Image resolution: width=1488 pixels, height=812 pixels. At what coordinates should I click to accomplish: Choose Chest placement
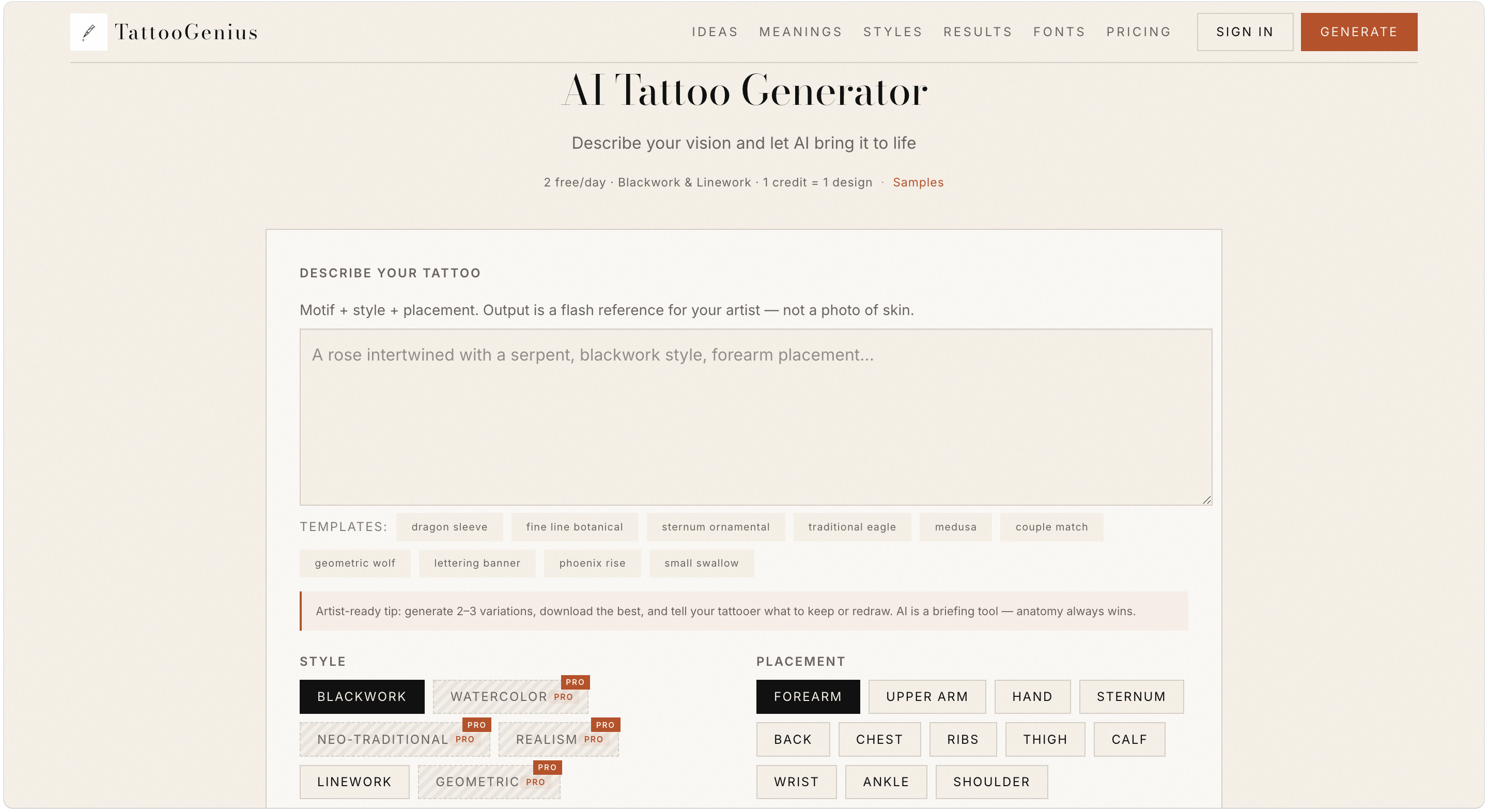tap(879, 739)
